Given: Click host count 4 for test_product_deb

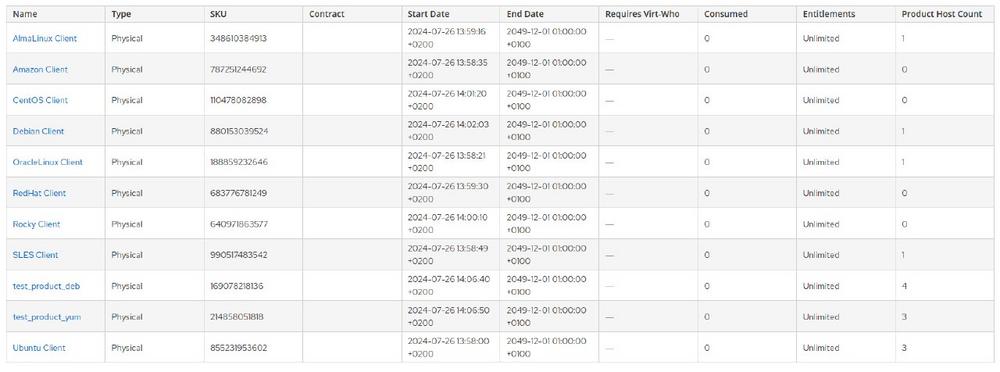Looking at the screenshot, I should [x=904, y=286].
